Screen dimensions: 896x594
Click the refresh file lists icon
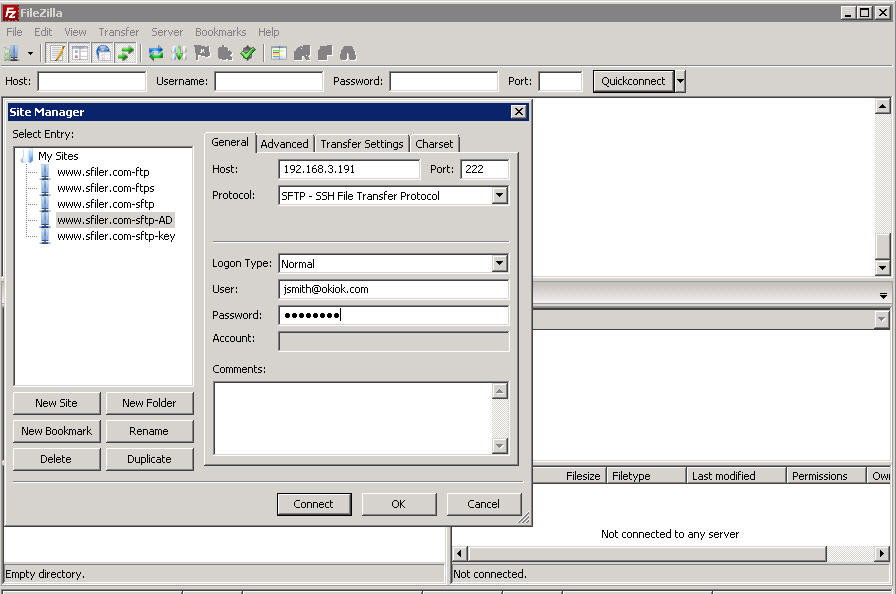pyautogui.click(x=155, y=53)
